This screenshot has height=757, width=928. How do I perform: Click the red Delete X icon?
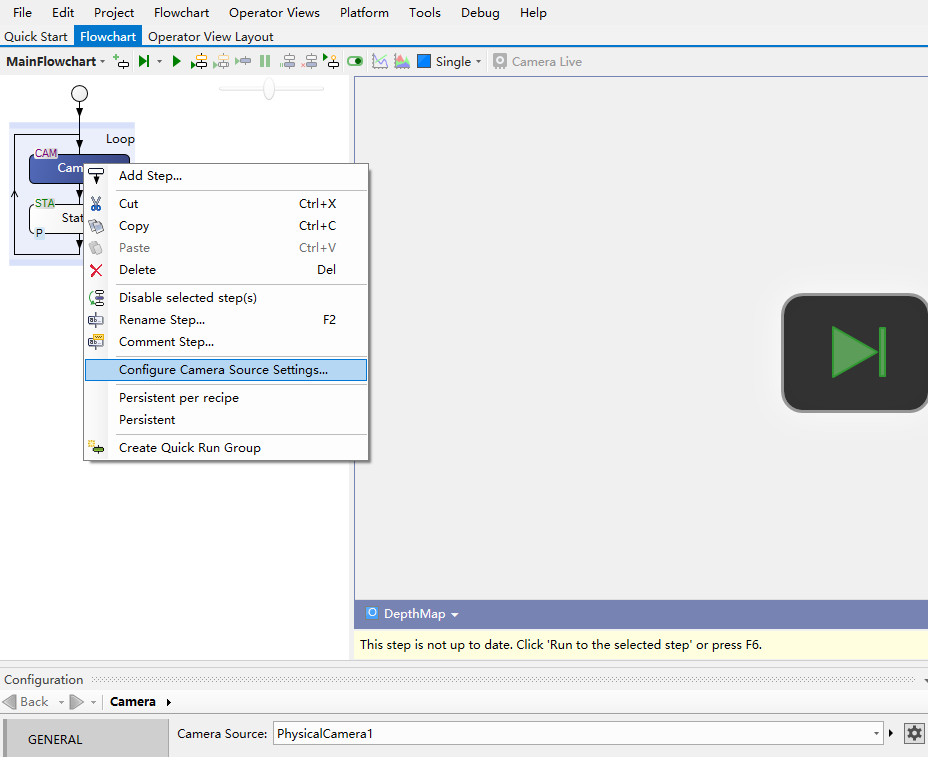coord(96,270)
